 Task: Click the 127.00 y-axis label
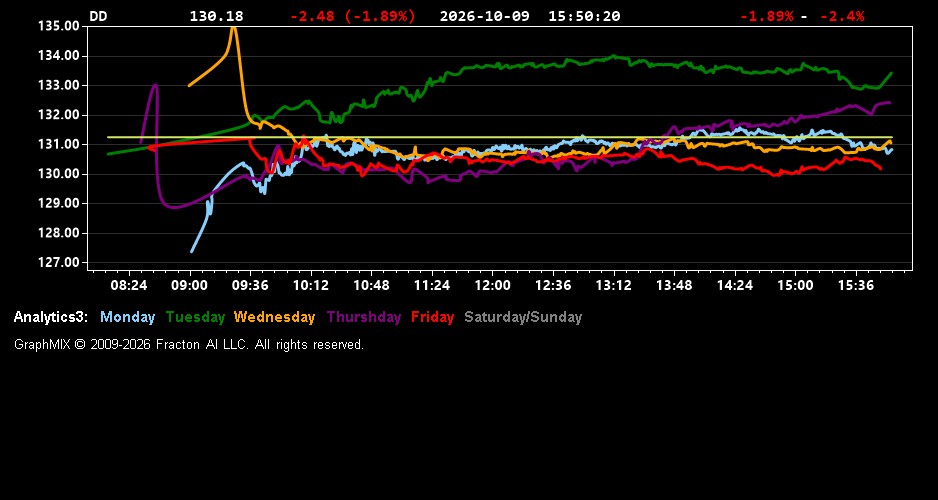coord(58,263)
